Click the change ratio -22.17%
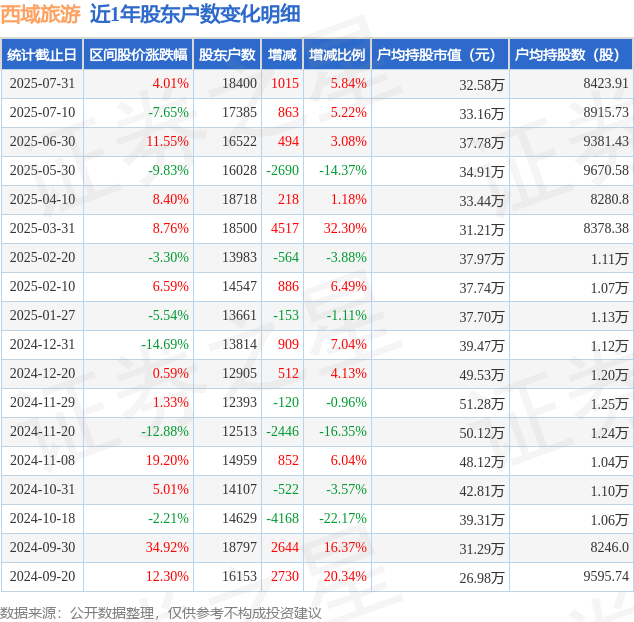 (343, 518)
